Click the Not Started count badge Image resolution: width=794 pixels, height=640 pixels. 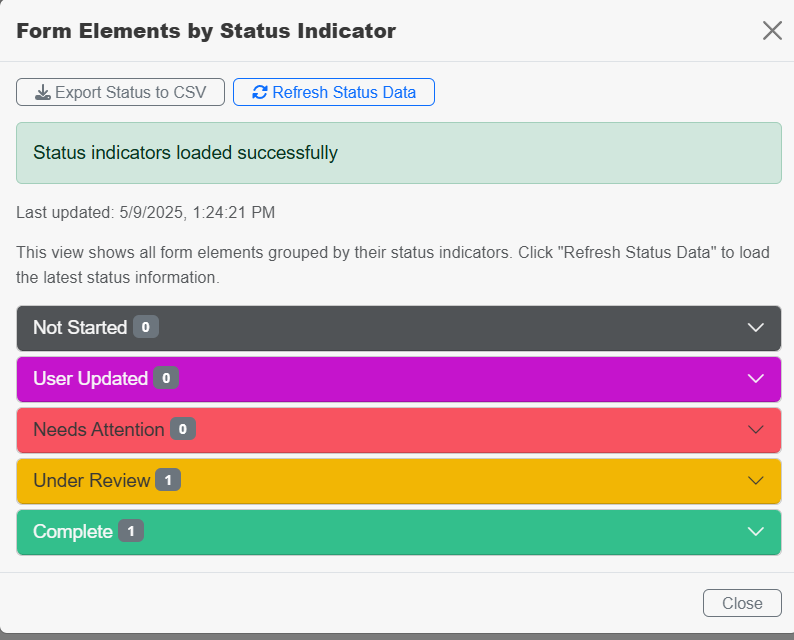pyautogui.click(x=146, y=327)
